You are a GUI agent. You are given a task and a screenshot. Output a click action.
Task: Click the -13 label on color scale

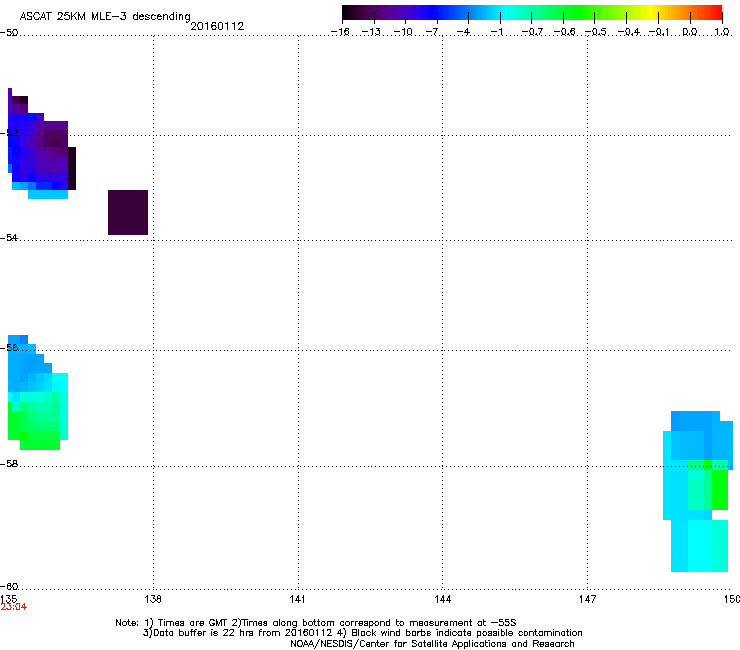point(371,32)
